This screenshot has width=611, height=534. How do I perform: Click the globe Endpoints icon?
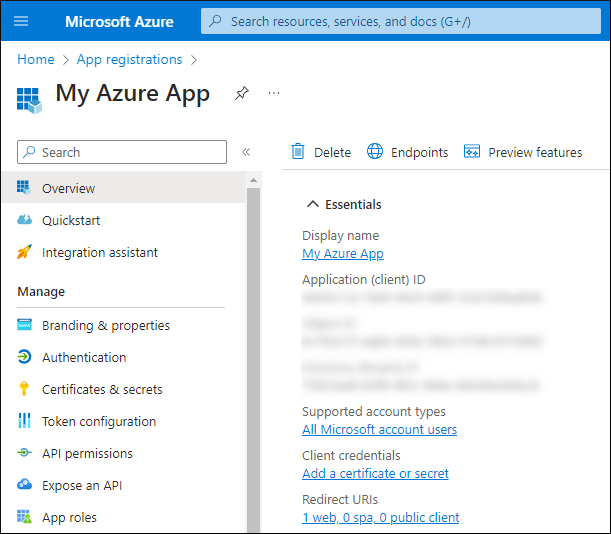(x=375, y=151)
